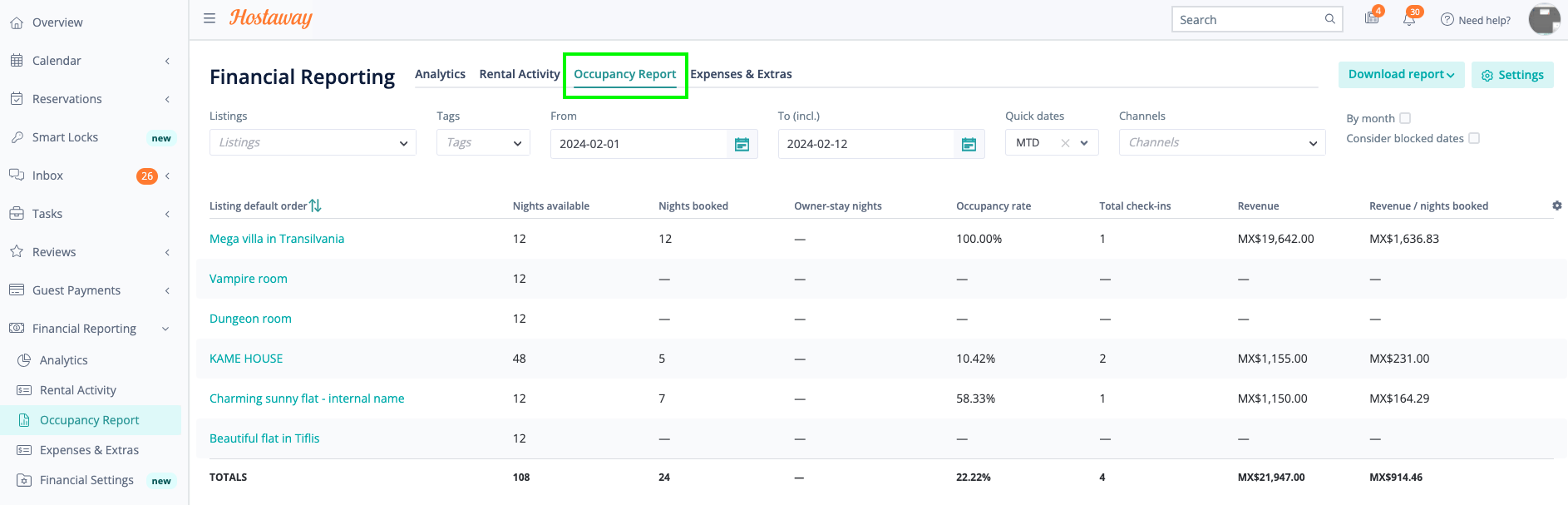Expand the Listings filter dropdown
The width and height of the screenshot is (1568, 505).
[313, 143]
